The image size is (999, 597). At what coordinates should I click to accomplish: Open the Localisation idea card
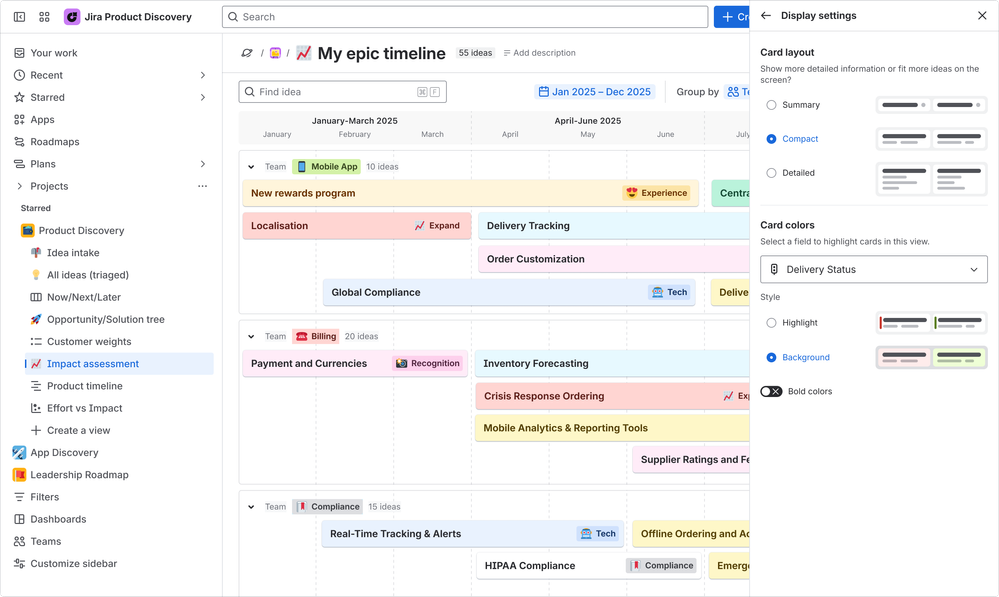[x=357, y=226]
